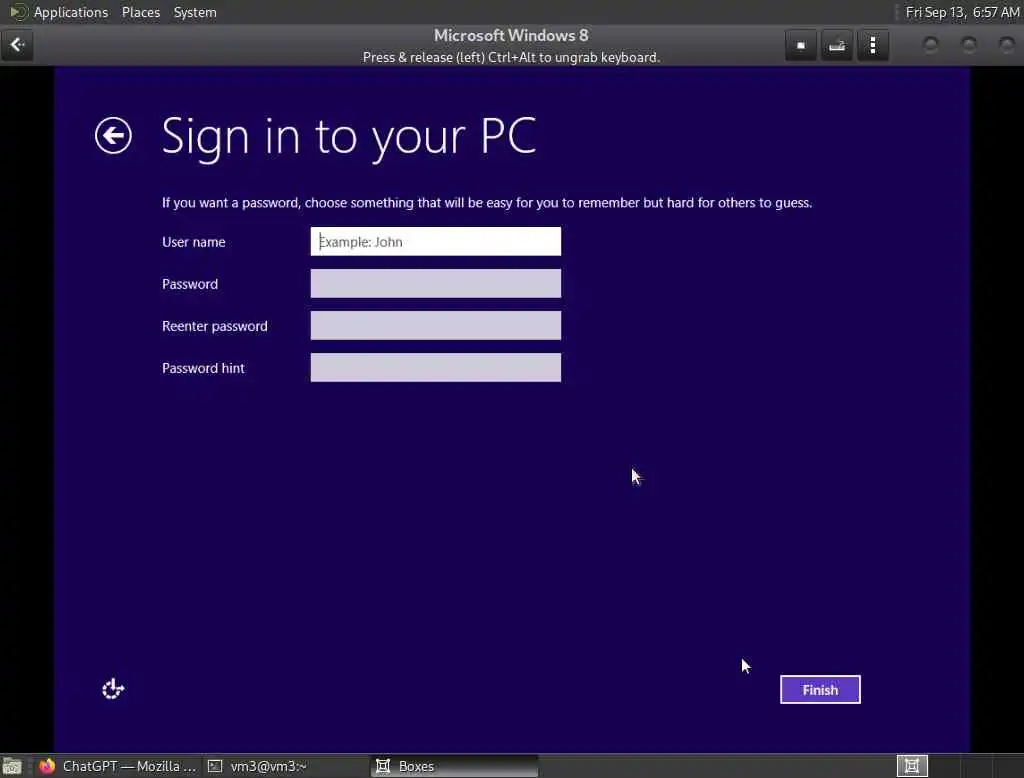Click the terminal icon in taskbar
This screenshot has height=778, width=1024.
215,766
